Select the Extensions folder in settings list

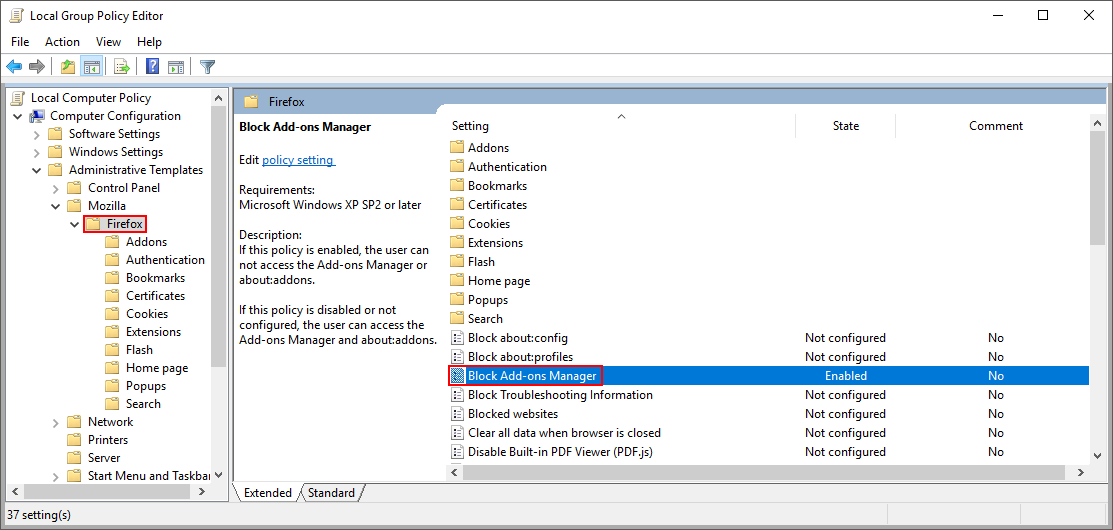pyautogui.click(x=495, y=243)
